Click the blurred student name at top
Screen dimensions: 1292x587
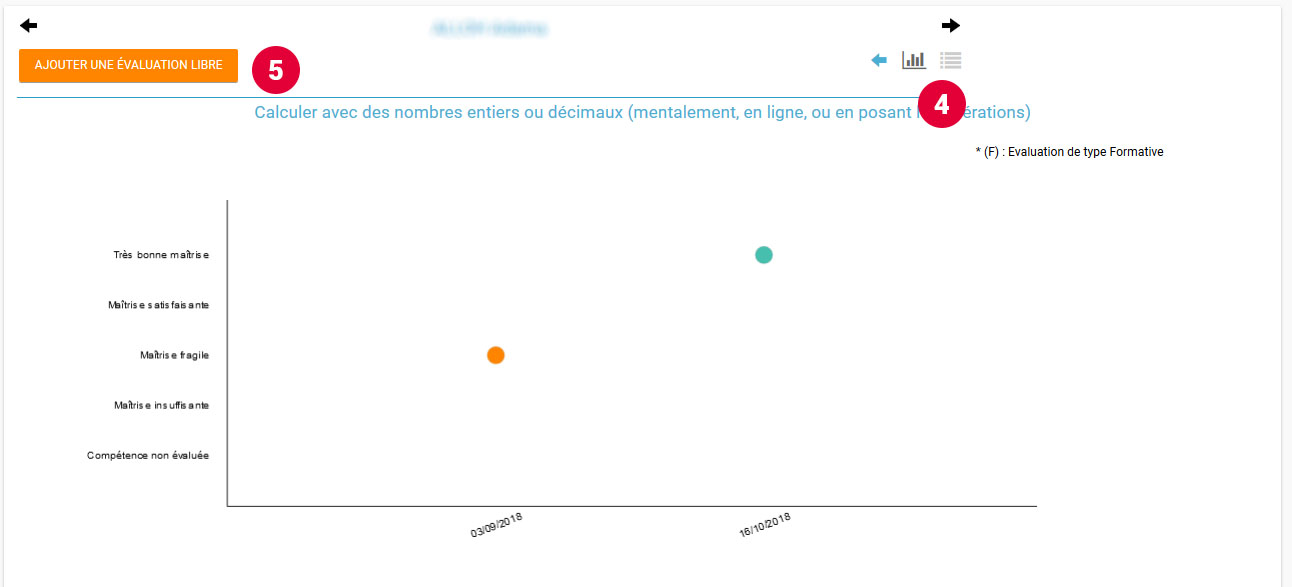[489, 29]
